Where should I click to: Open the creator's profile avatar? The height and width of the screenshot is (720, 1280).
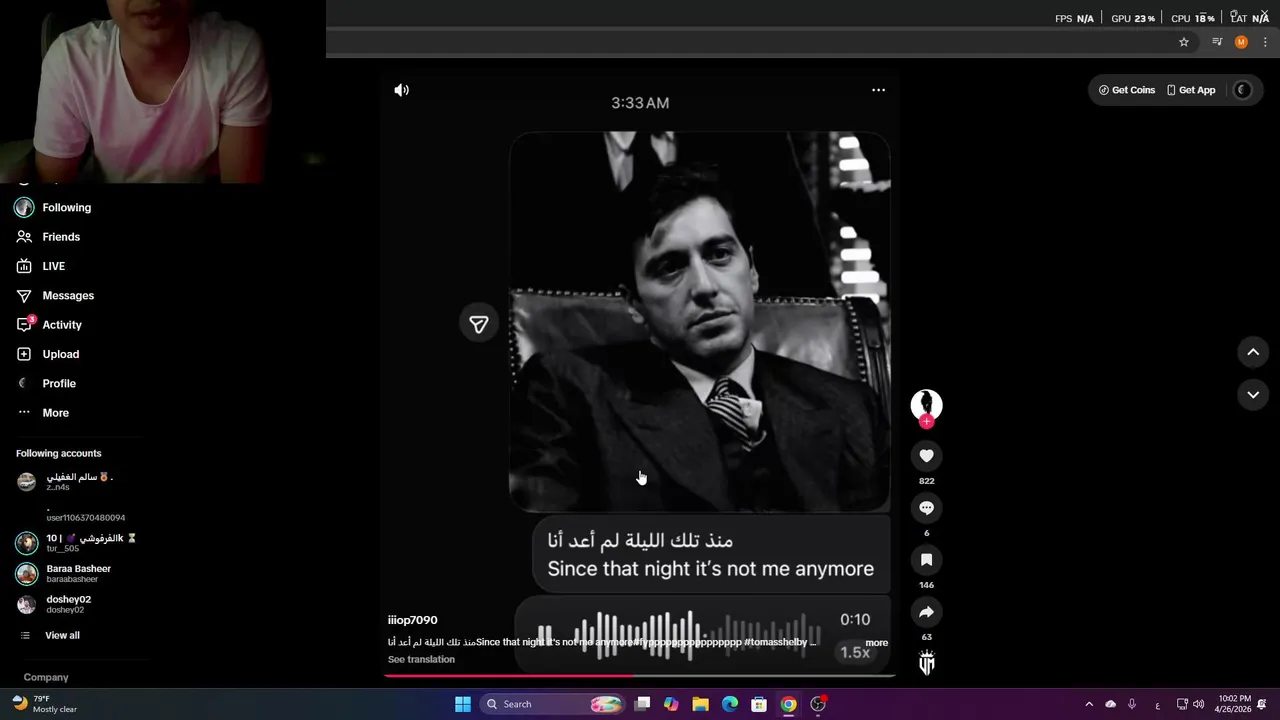(926, 404)
